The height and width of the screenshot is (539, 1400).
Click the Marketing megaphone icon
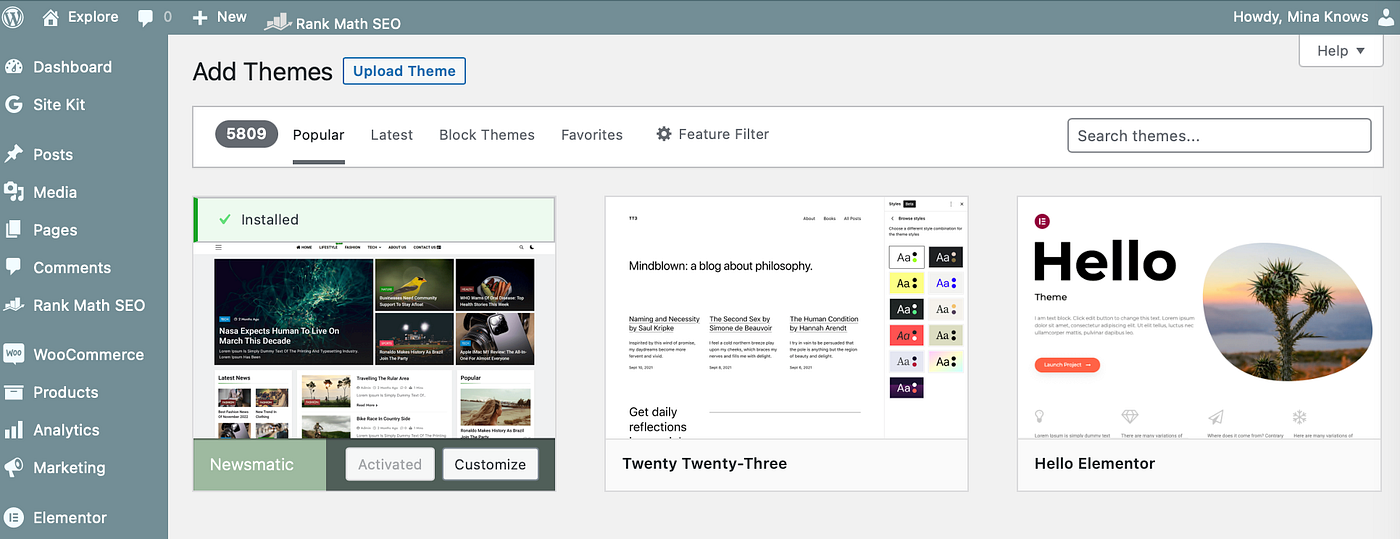pyautogui.click(x=14, y=467)
